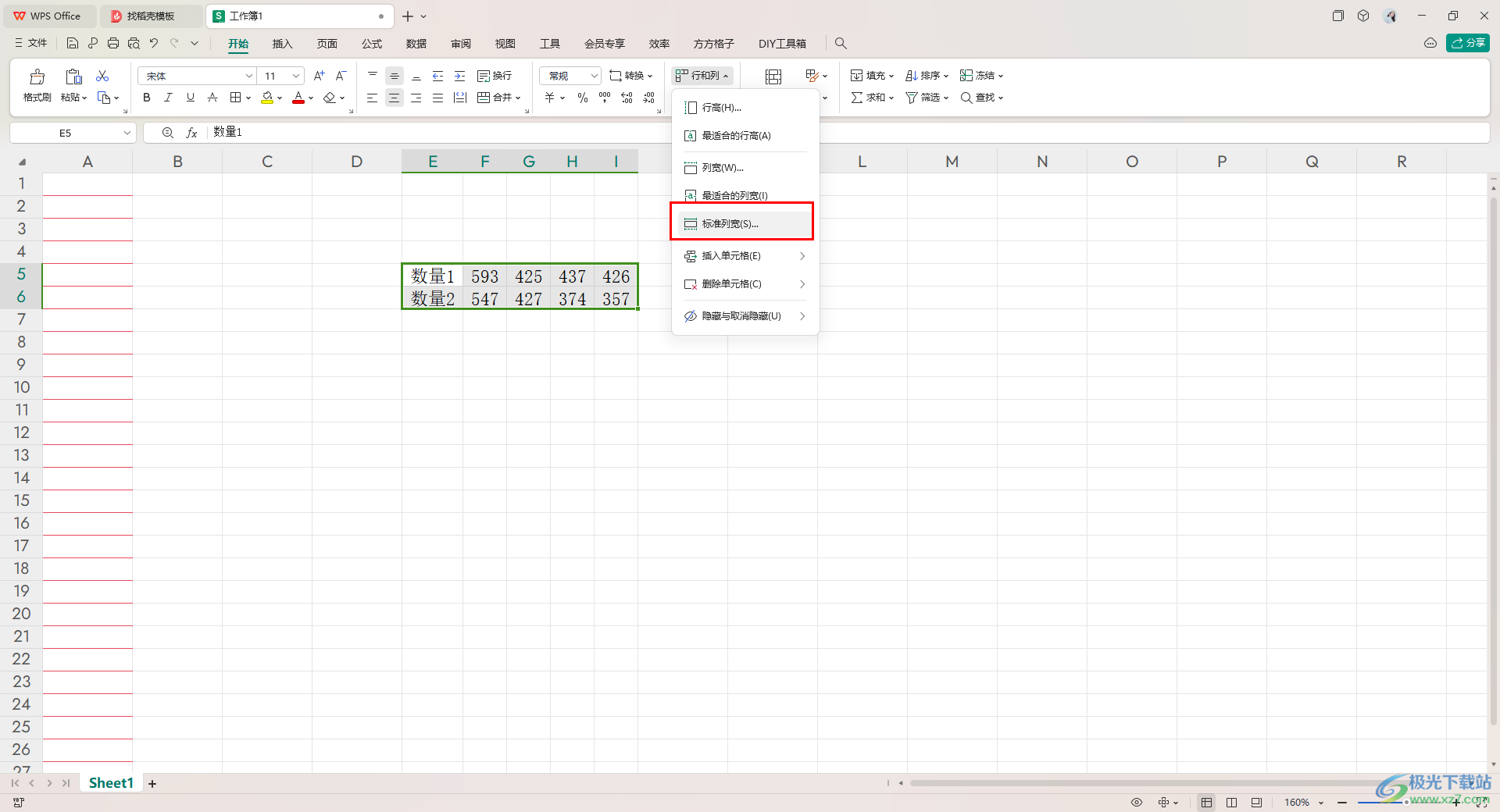Apply bold formatting with B icon
The width and height of the screenshot is (1500, 812).
[146, 98]
